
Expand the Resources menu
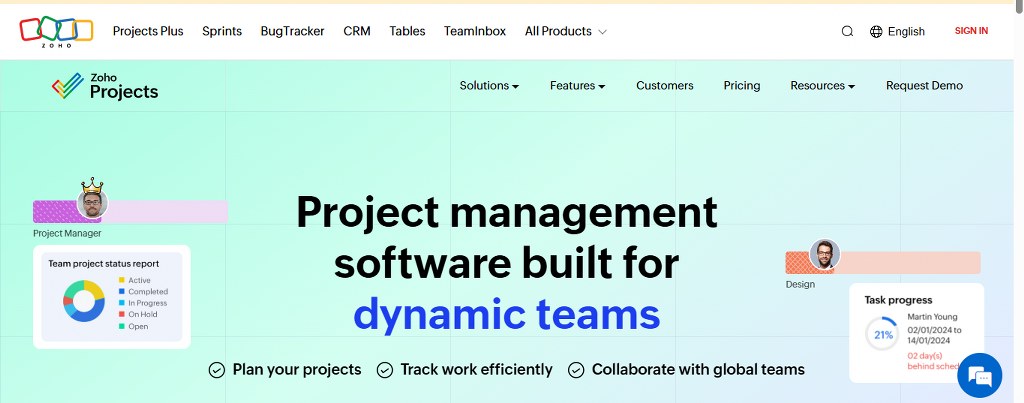click(x=823, y=86)
